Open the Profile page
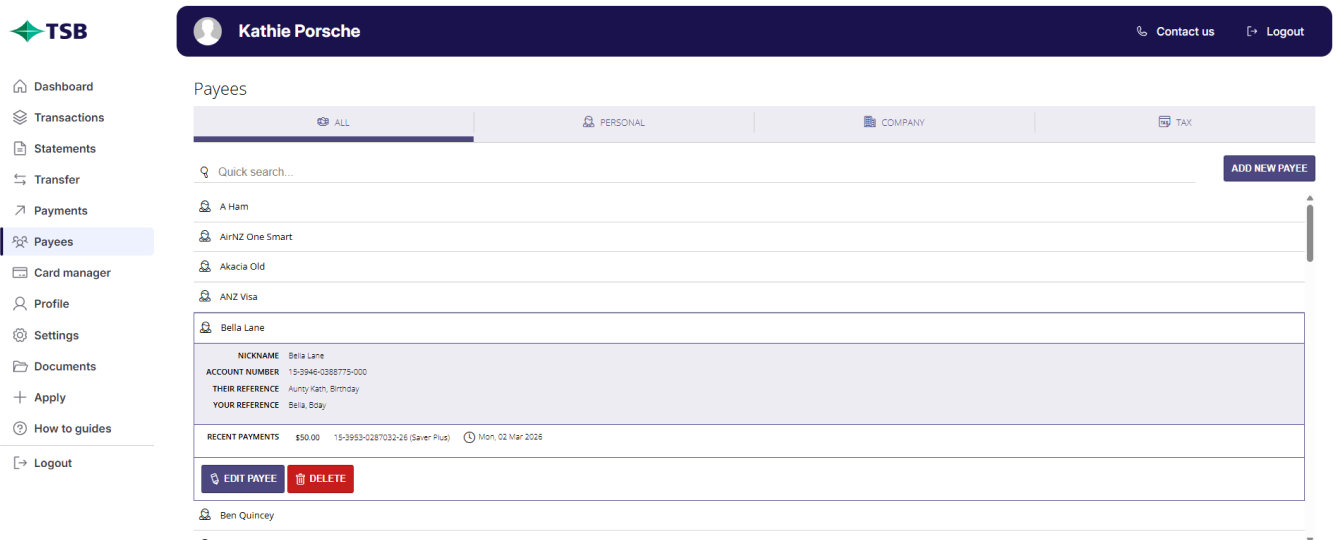The width and height of the screenshot is (1337, 540). 78,304
